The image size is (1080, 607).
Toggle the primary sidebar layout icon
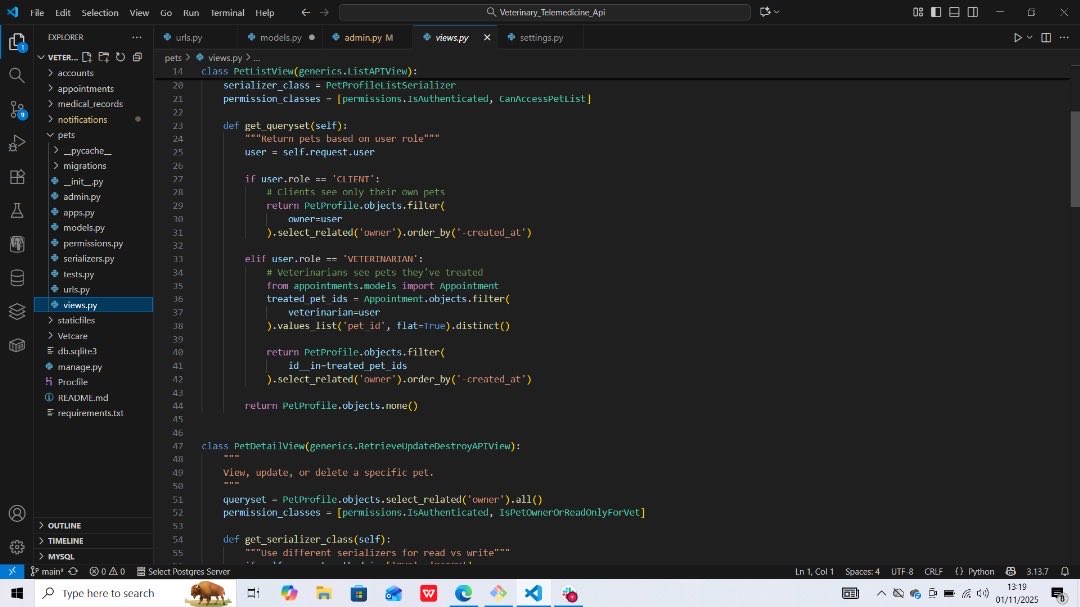point(935,12)
